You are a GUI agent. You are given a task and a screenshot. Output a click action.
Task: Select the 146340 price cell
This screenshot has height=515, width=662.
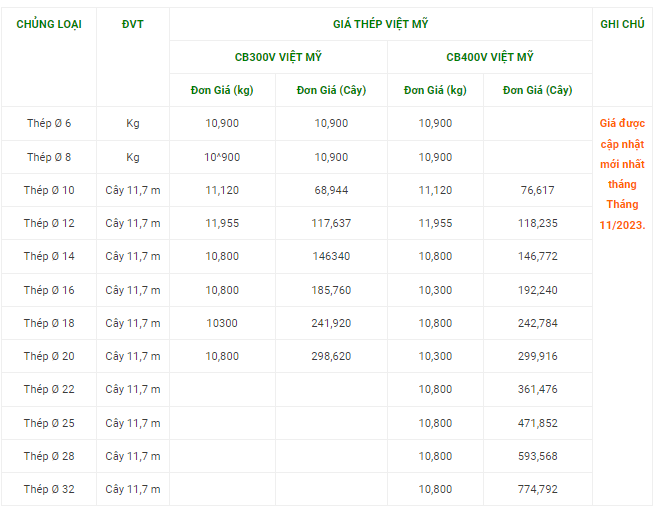tap(331, 256)
